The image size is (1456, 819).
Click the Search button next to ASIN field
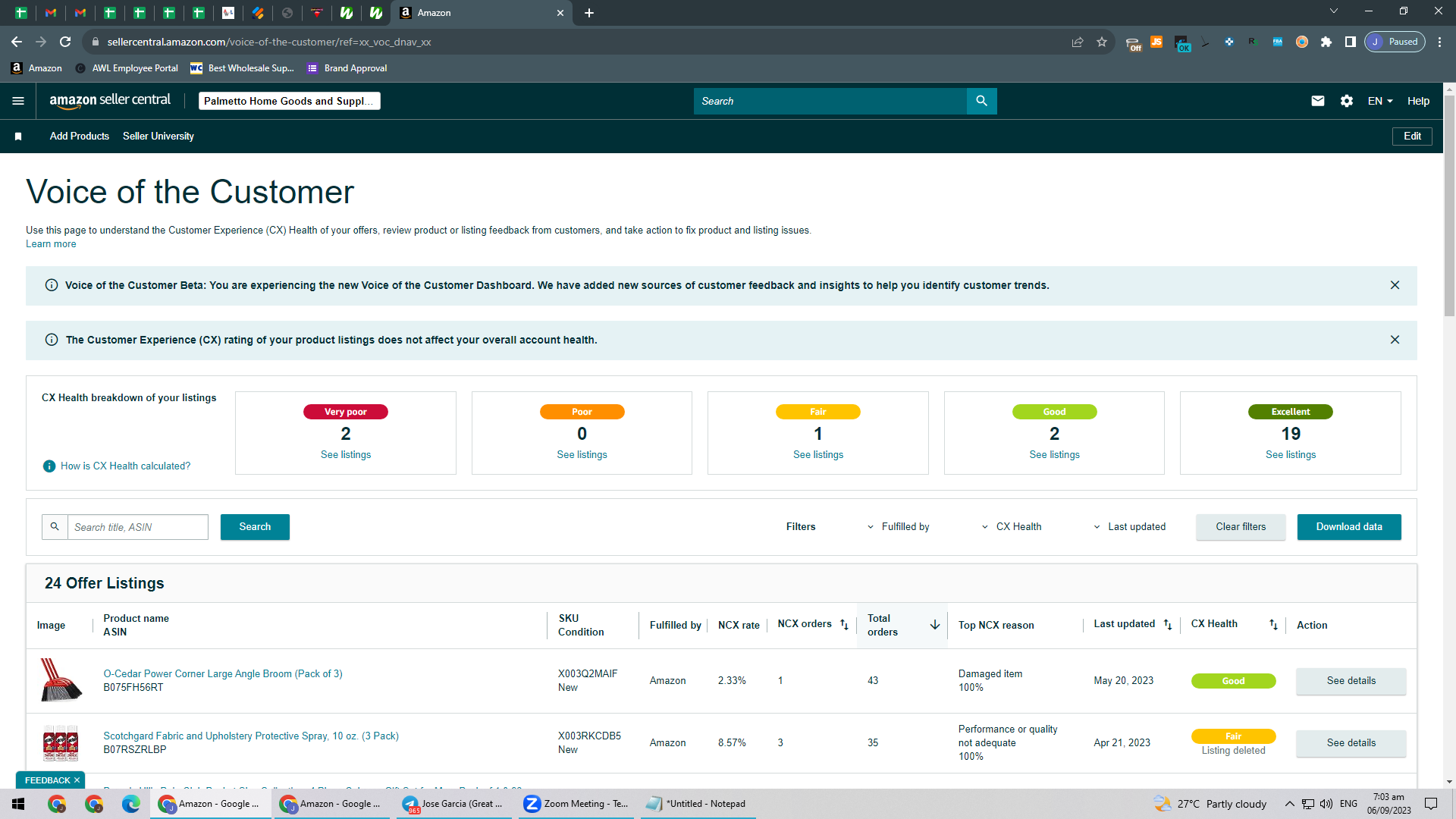(255, 527)
